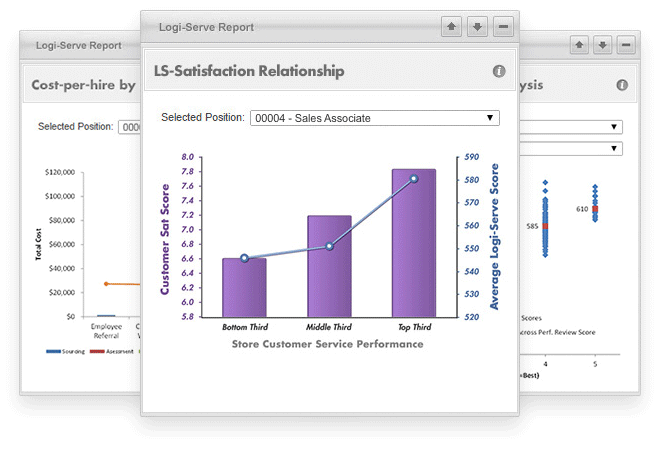Image resolution: width=660 pixels, height=450 pixels.
Task: Click 'Bottom Third' category label
Action: (x=245, y=327)
